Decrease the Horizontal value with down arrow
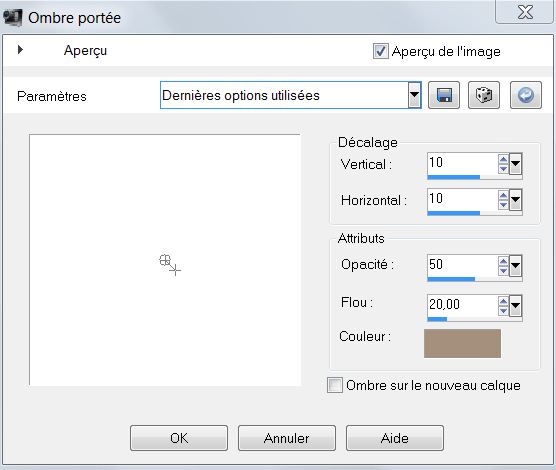Viewport: 556px width, 470px height. point(503,205)
